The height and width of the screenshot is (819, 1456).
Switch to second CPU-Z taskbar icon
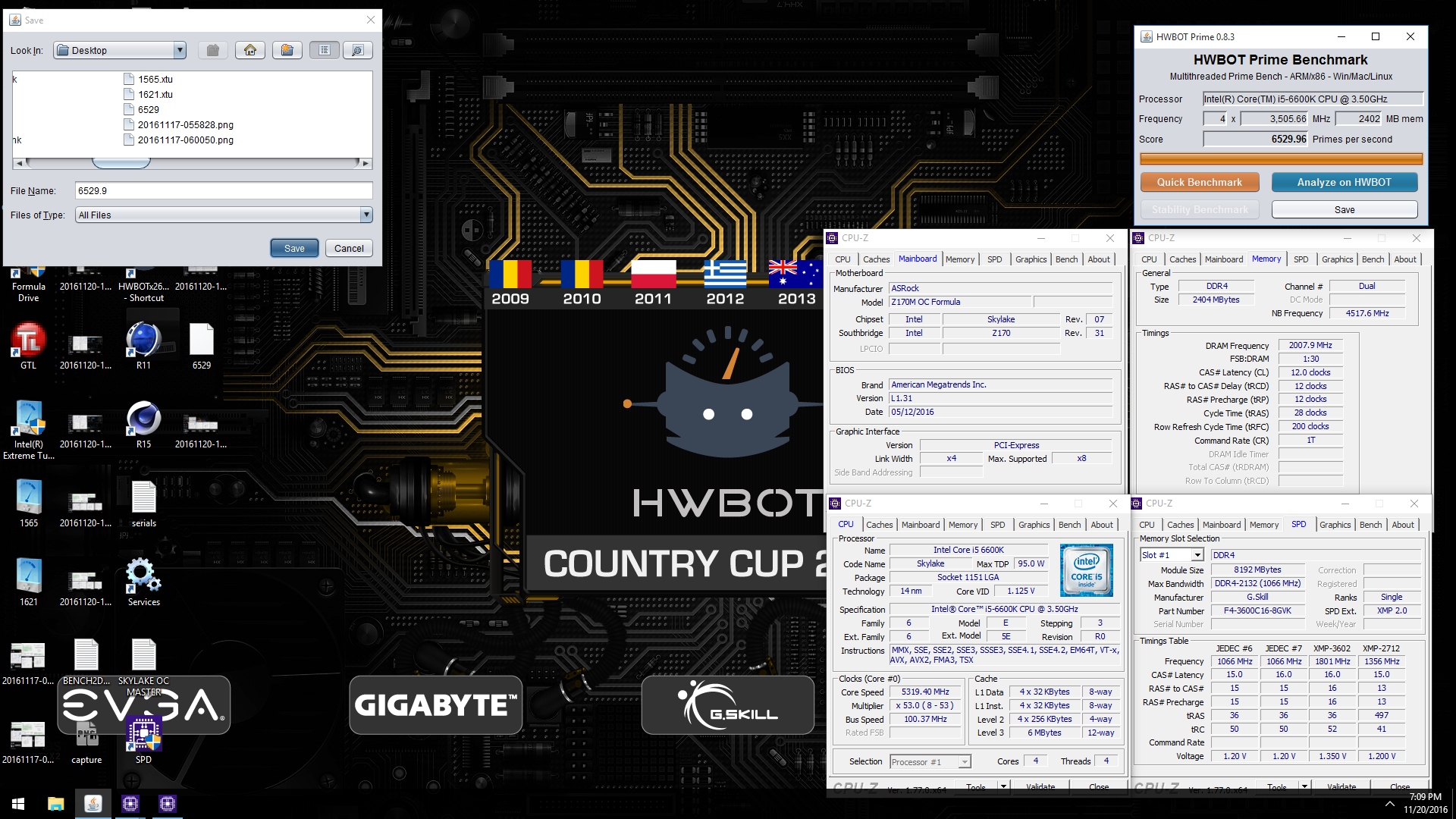point(168,804)
